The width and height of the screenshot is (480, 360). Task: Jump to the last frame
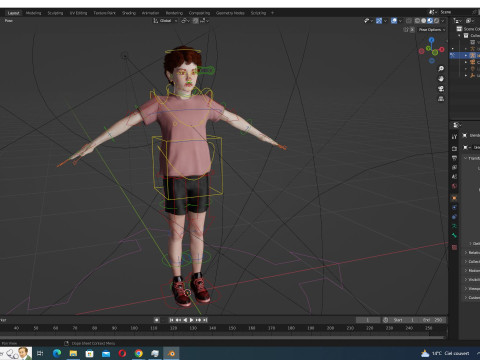coord(205,320)
